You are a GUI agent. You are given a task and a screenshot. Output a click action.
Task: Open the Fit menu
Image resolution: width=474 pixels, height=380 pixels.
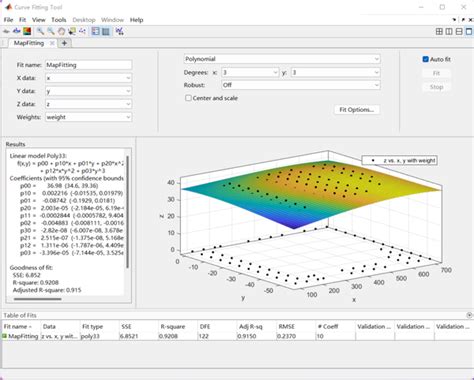click(22, 20)
